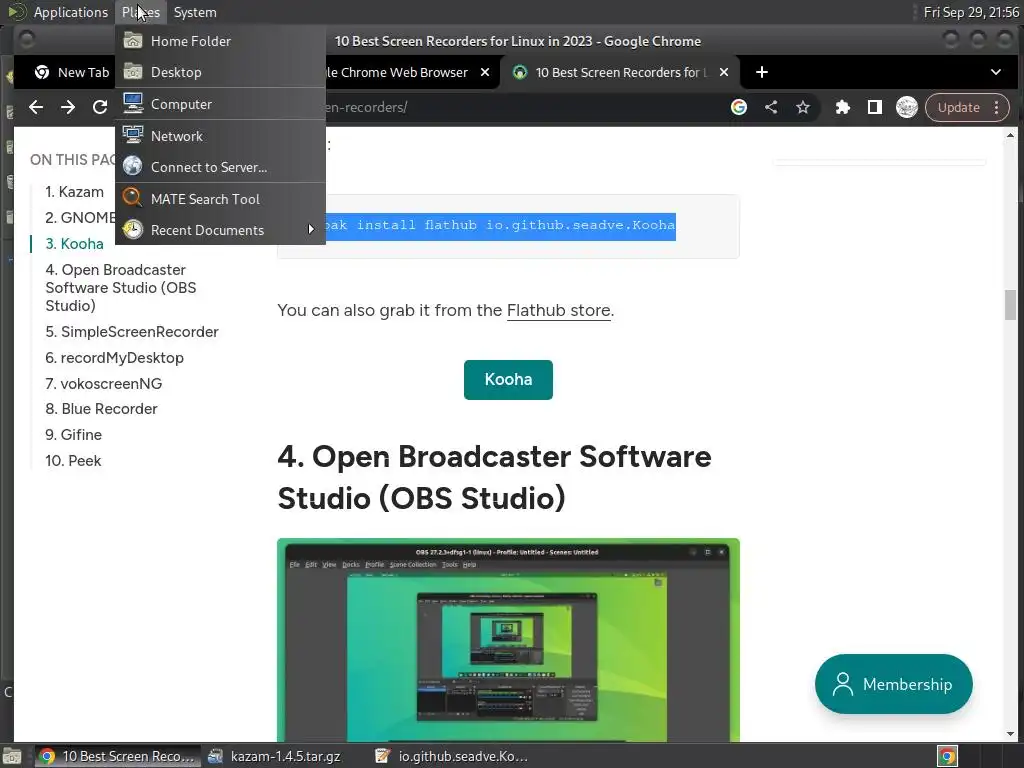Open io.github.seadve.Ko… taskbar window
Screen dimensions: 1024x768
[x=452, y=756]
